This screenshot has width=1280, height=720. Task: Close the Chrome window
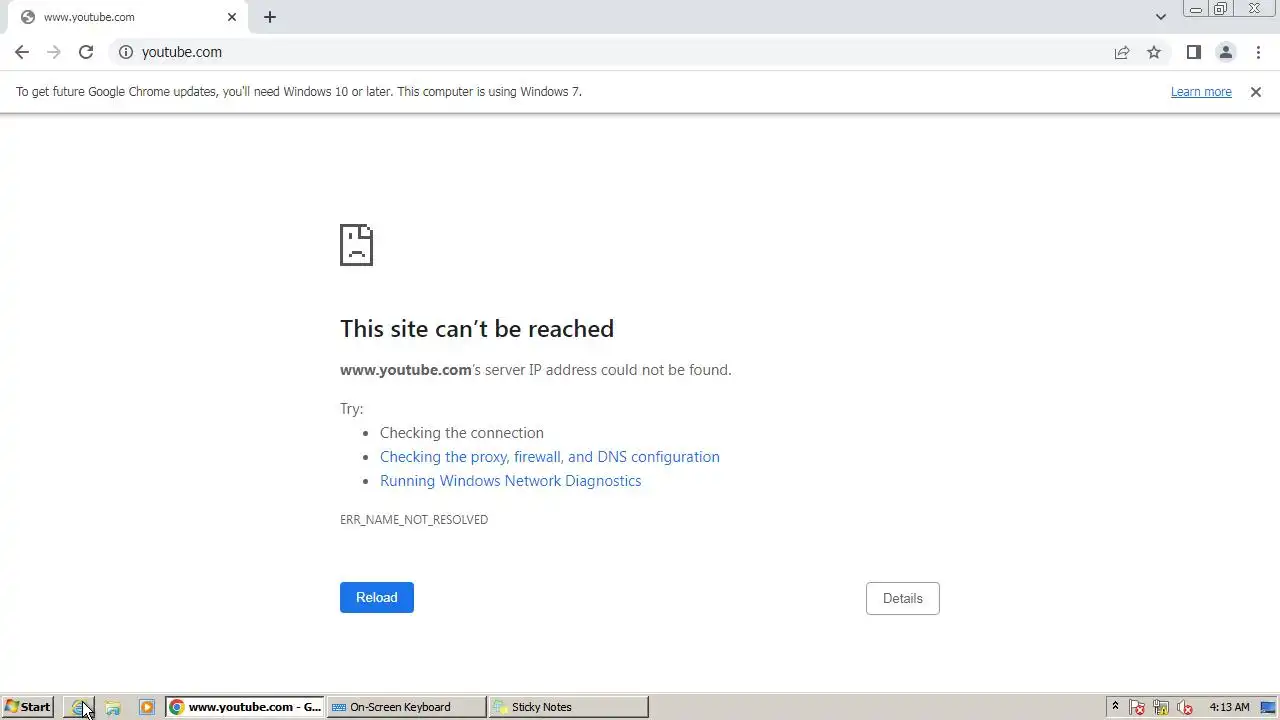(1255, 9)
